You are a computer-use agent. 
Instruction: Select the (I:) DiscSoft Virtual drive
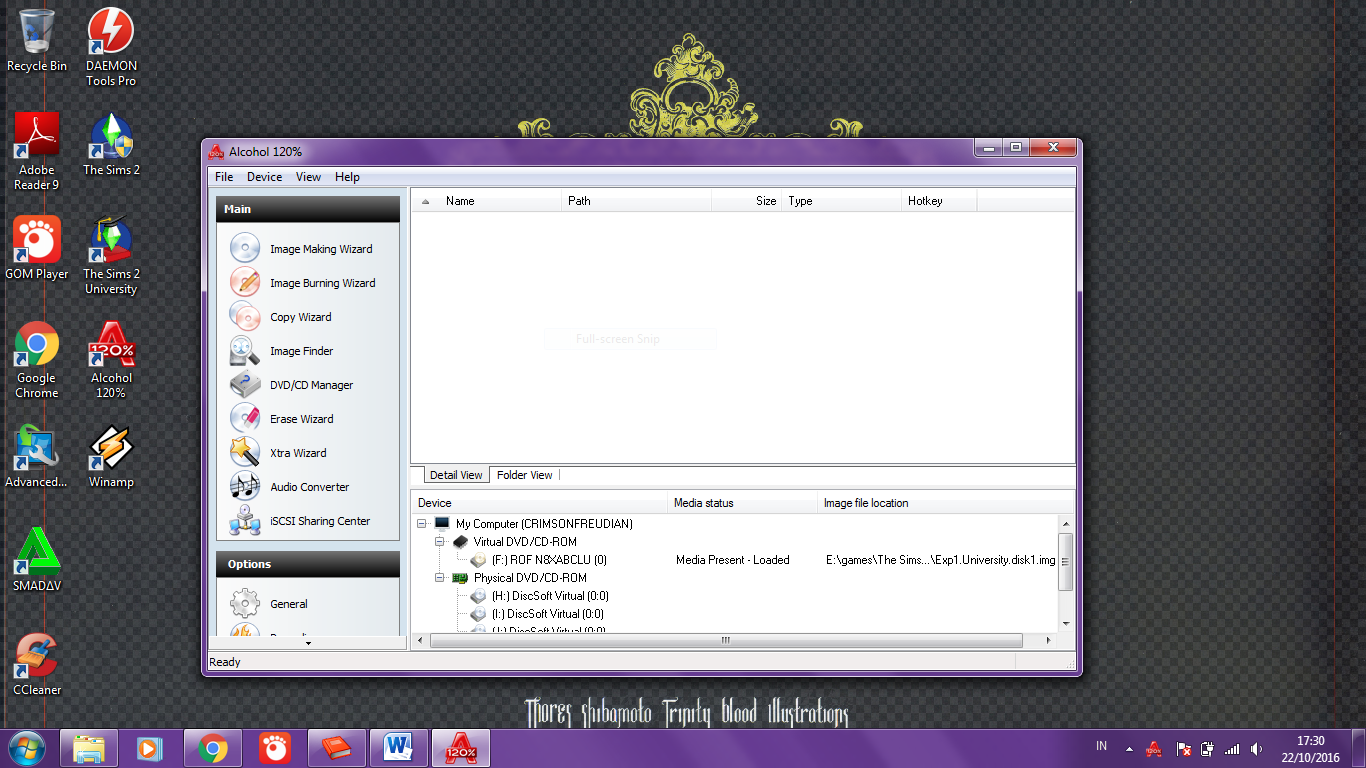[x=547, y=614]
